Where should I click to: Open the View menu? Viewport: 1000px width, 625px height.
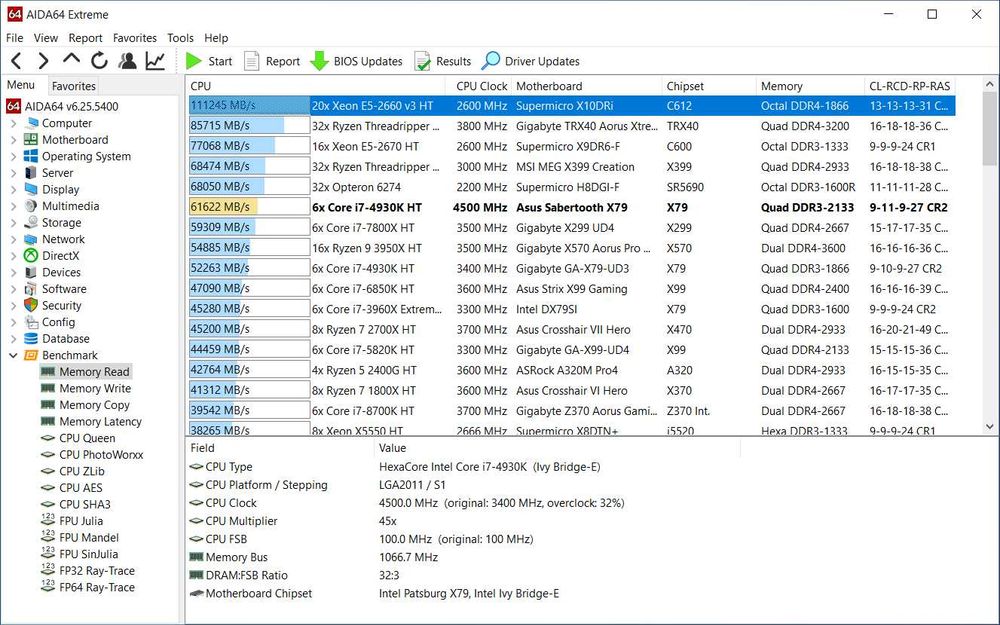(x=46, y=38)
